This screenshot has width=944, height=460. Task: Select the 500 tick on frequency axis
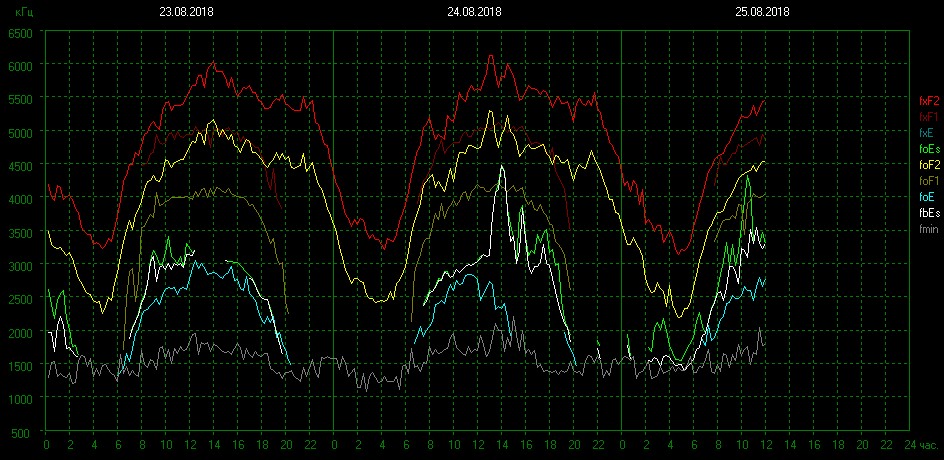24,432
